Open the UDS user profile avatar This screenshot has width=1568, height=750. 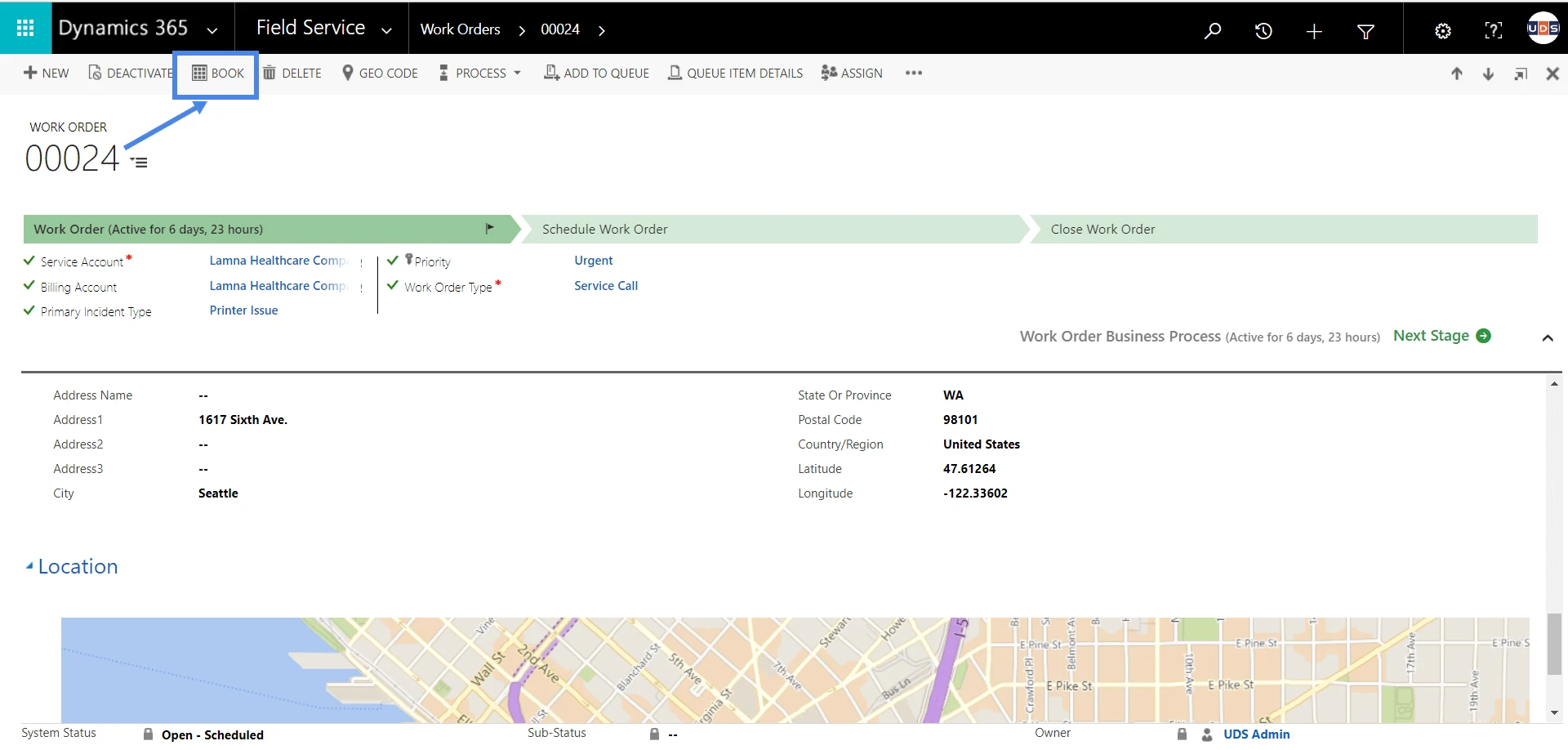pyautogui.click(x=1543, y=28)
